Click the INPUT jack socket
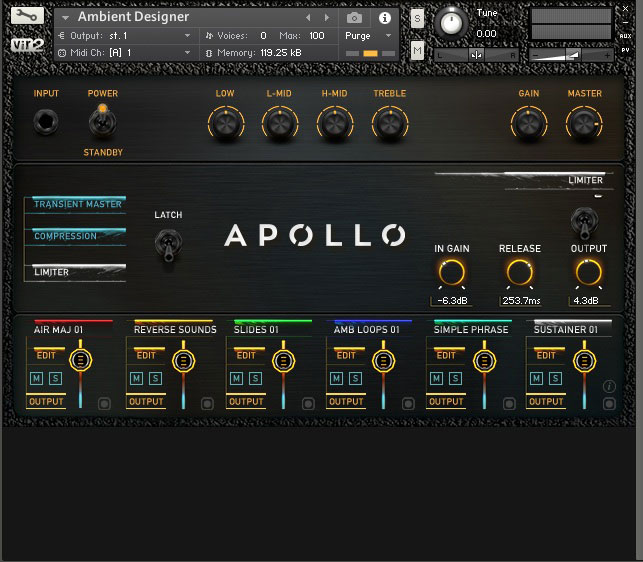Screen dimensions: 643x562 coord(46,122)
